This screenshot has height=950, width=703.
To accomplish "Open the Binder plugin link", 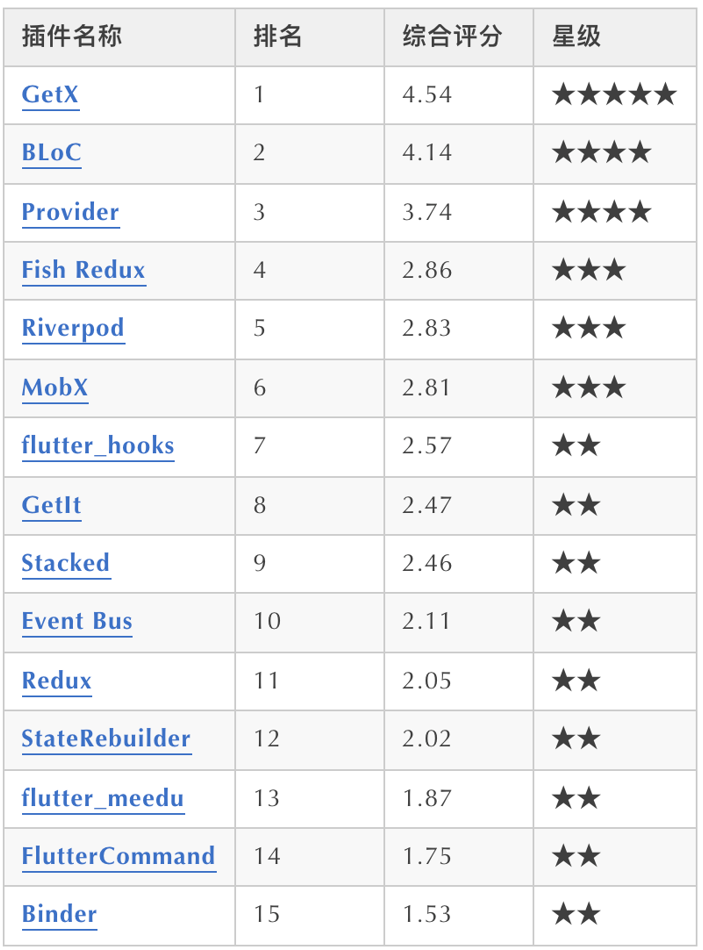I will [x=59, y=914].
